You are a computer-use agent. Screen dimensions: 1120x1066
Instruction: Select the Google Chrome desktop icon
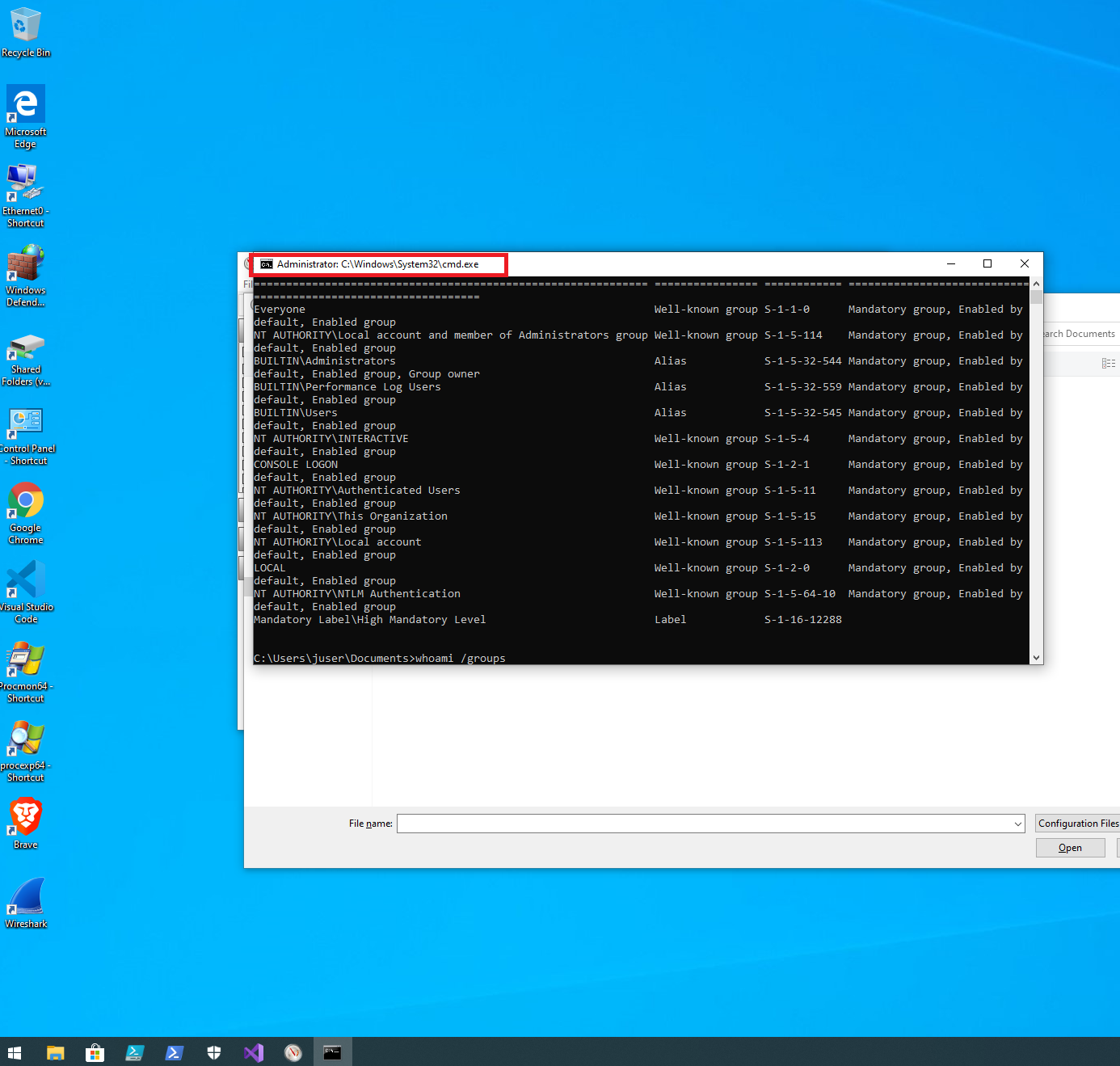[x=25, y=513]
